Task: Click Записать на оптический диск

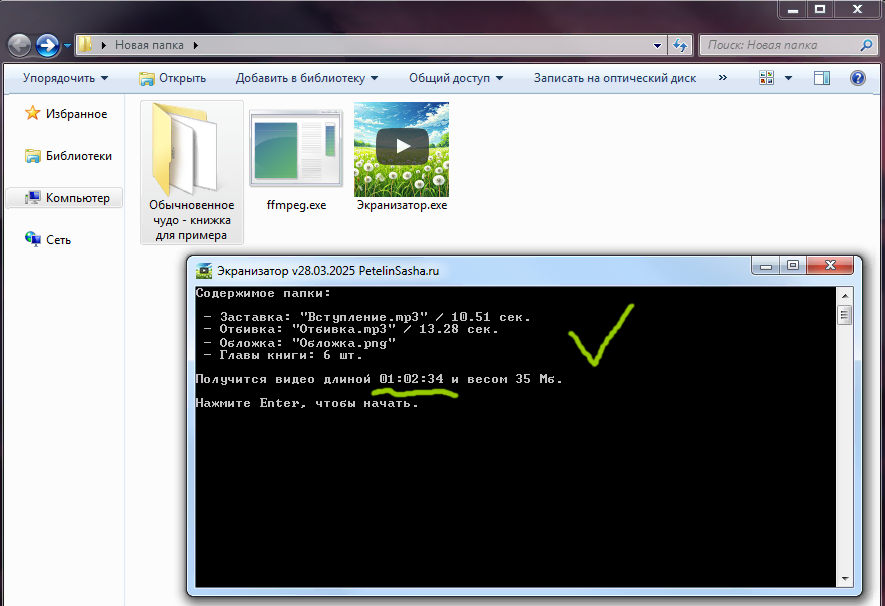Action: (614, 78)
